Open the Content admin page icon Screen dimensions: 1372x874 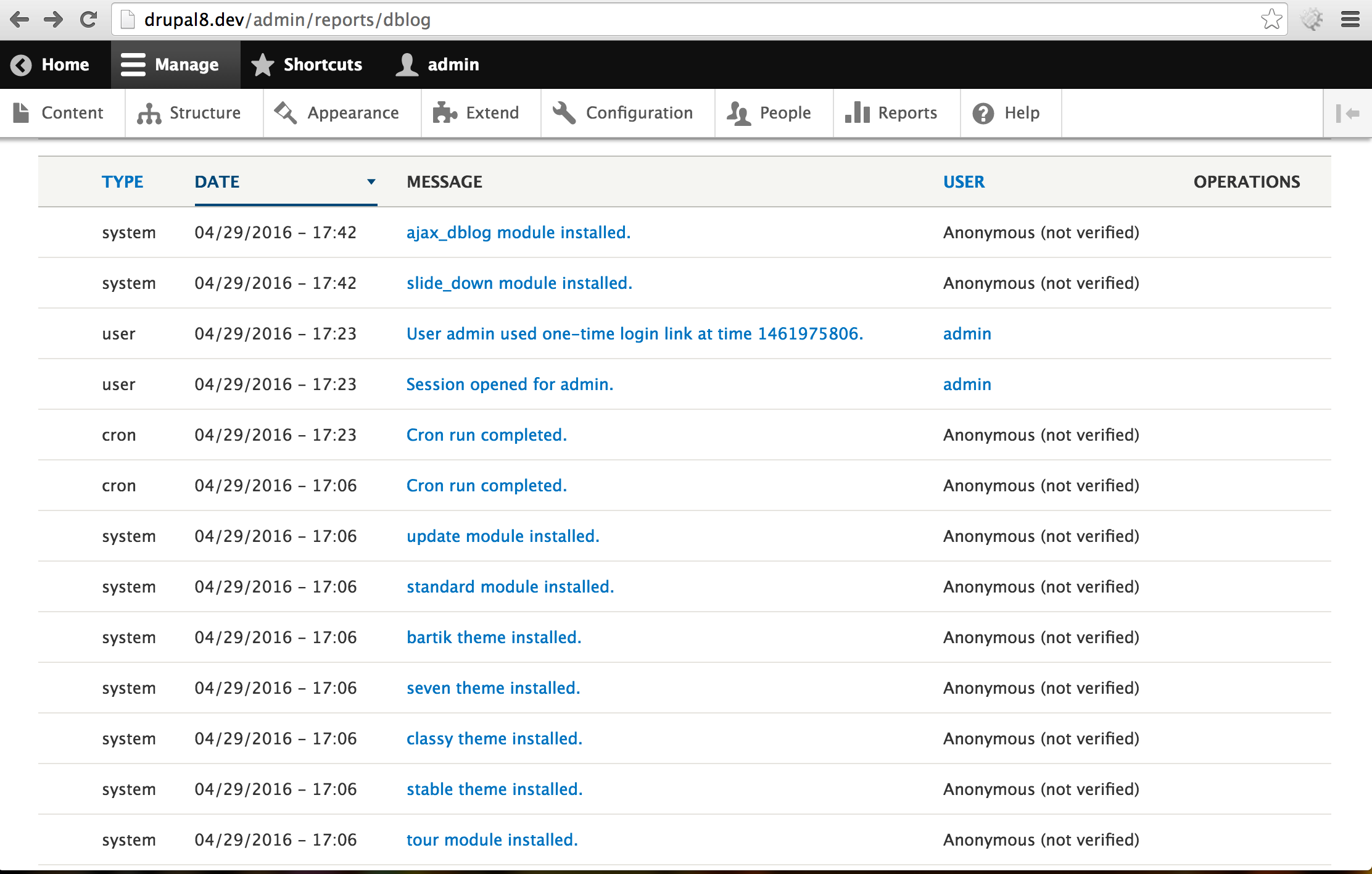coord(21,112)
